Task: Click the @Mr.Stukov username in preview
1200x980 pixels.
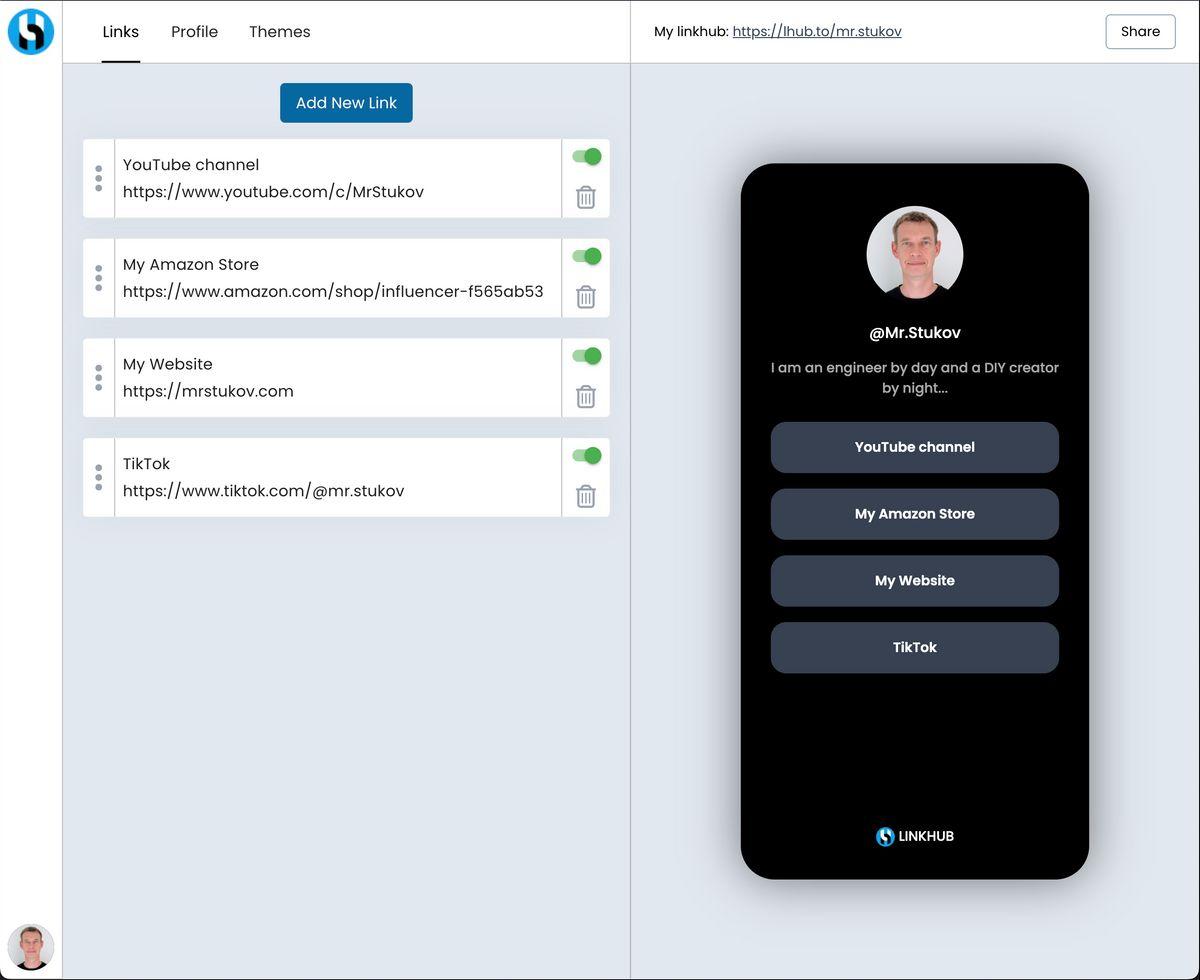Action: click(x=915, y=333)
